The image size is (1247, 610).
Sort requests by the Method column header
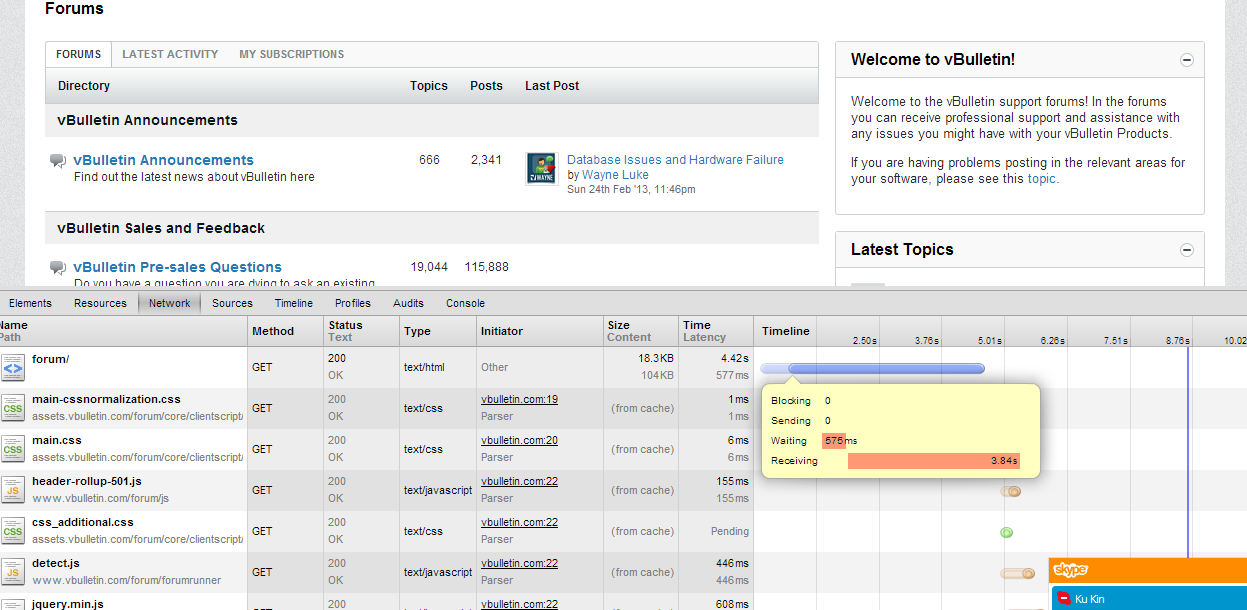click(286, 331)
